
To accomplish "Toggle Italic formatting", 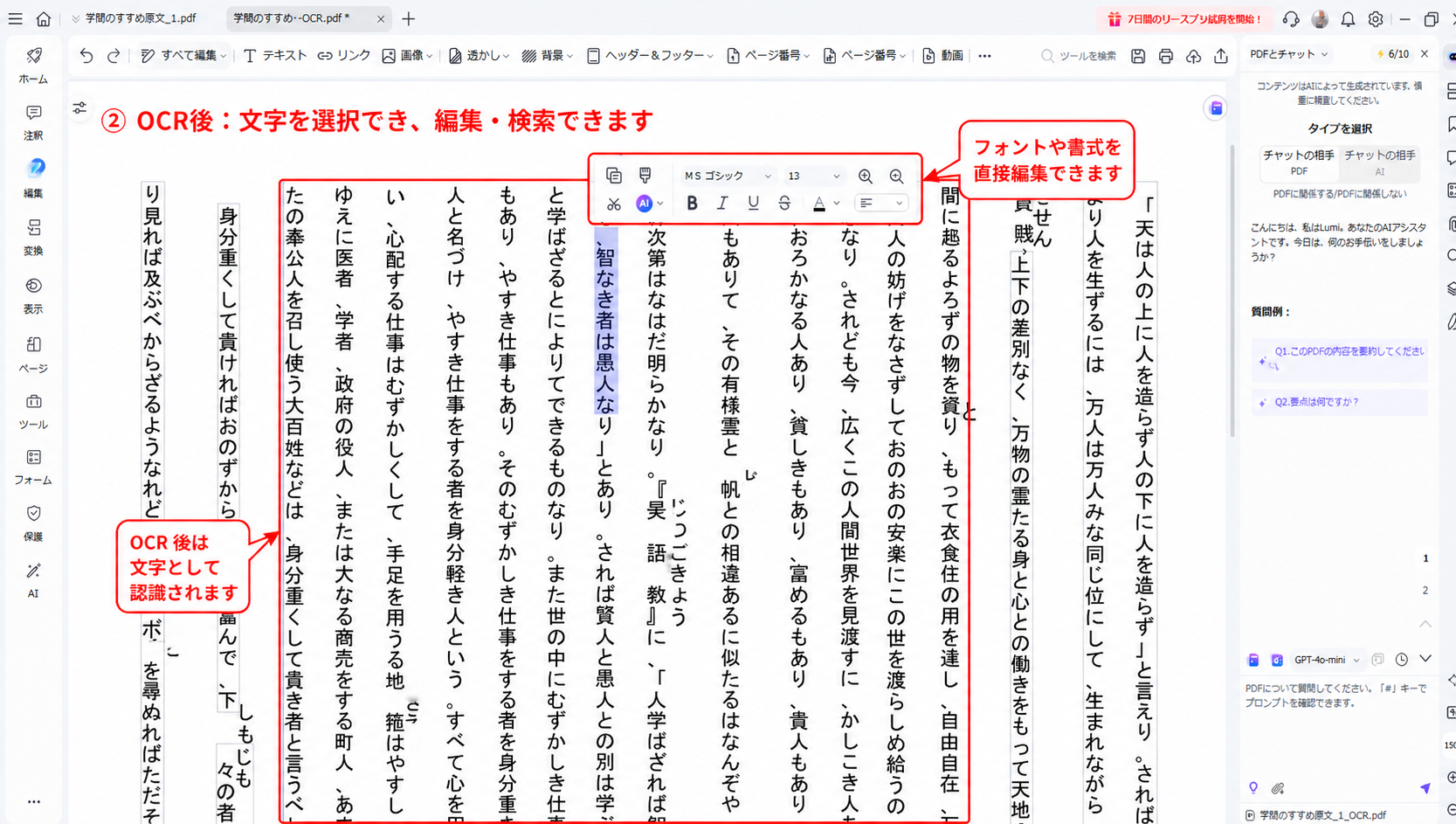I will click(722, 204).
